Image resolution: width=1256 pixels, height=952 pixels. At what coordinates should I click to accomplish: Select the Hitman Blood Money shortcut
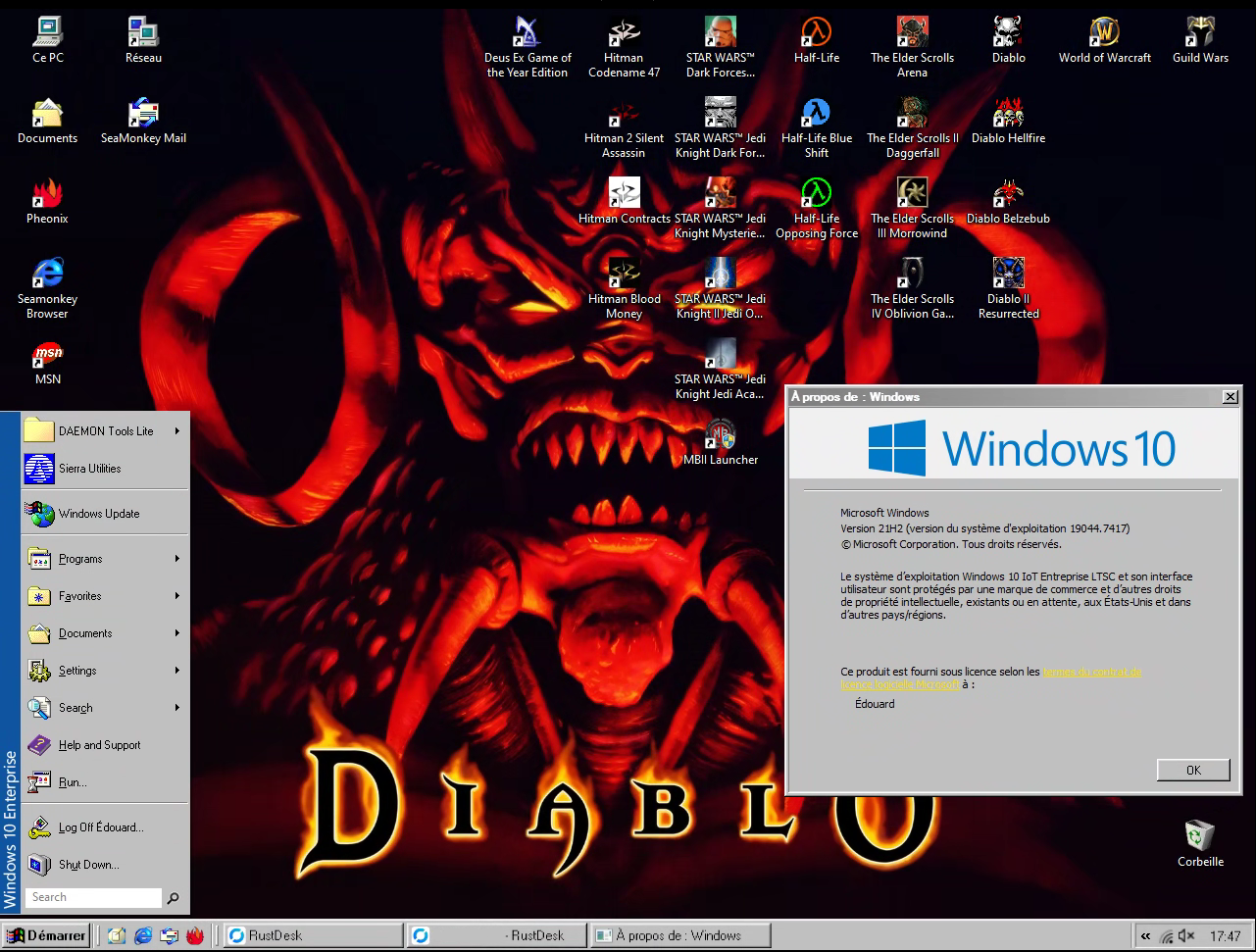[624, 288]
